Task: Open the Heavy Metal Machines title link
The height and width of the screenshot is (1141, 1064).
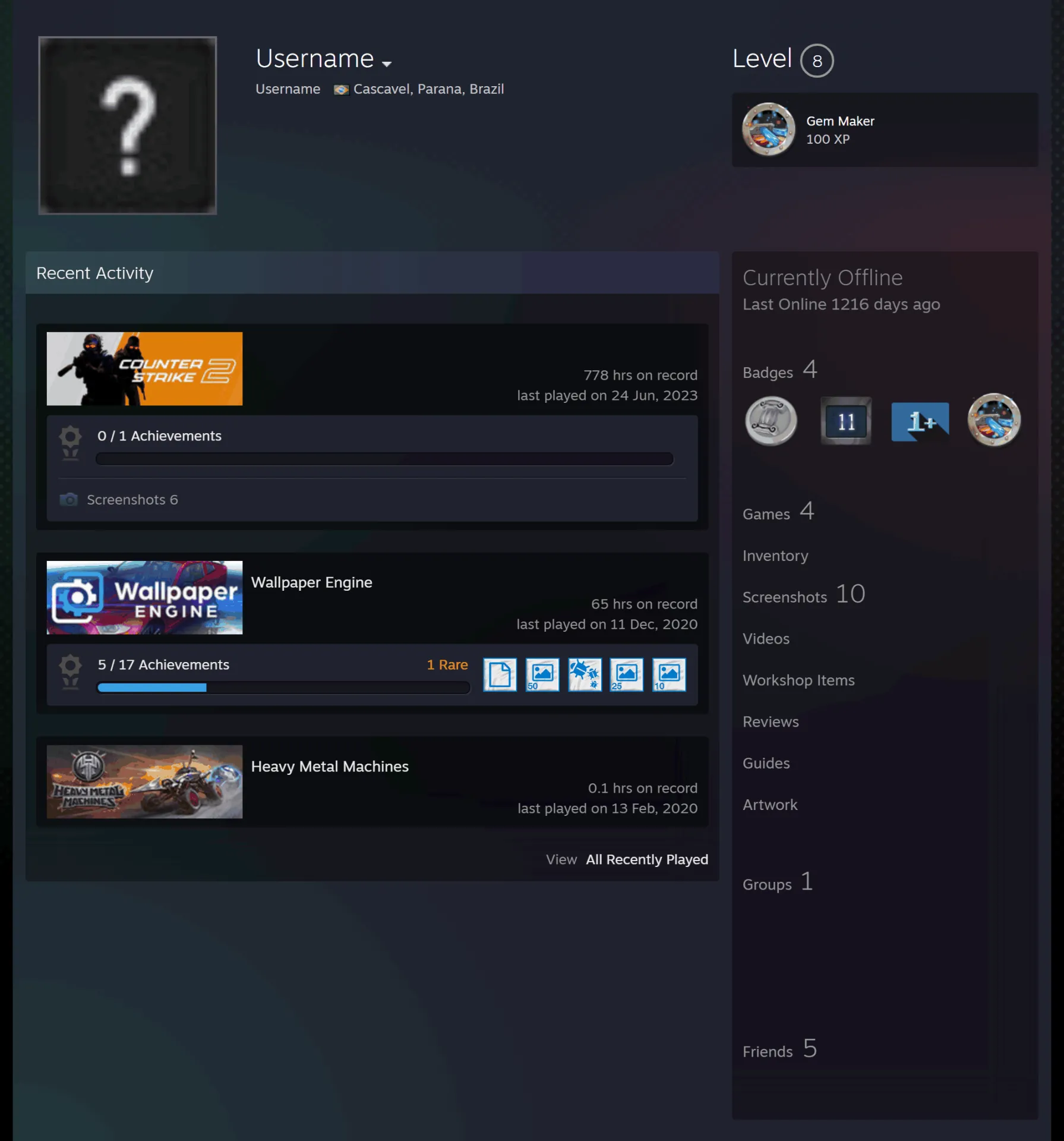Action: [x=330, y=767]
